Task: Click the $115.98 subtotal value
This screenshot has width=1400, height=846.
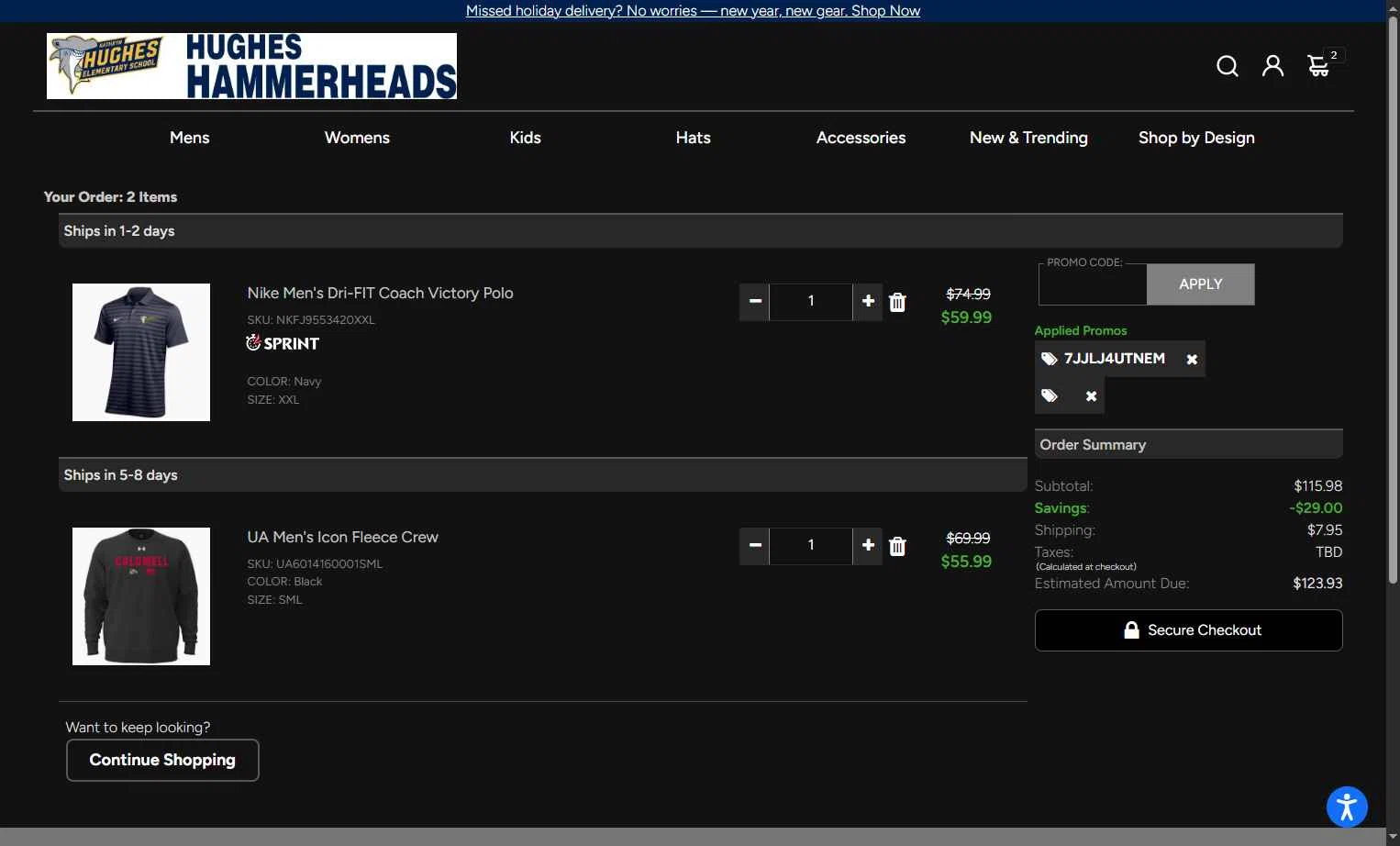Action: [1317, 486]
